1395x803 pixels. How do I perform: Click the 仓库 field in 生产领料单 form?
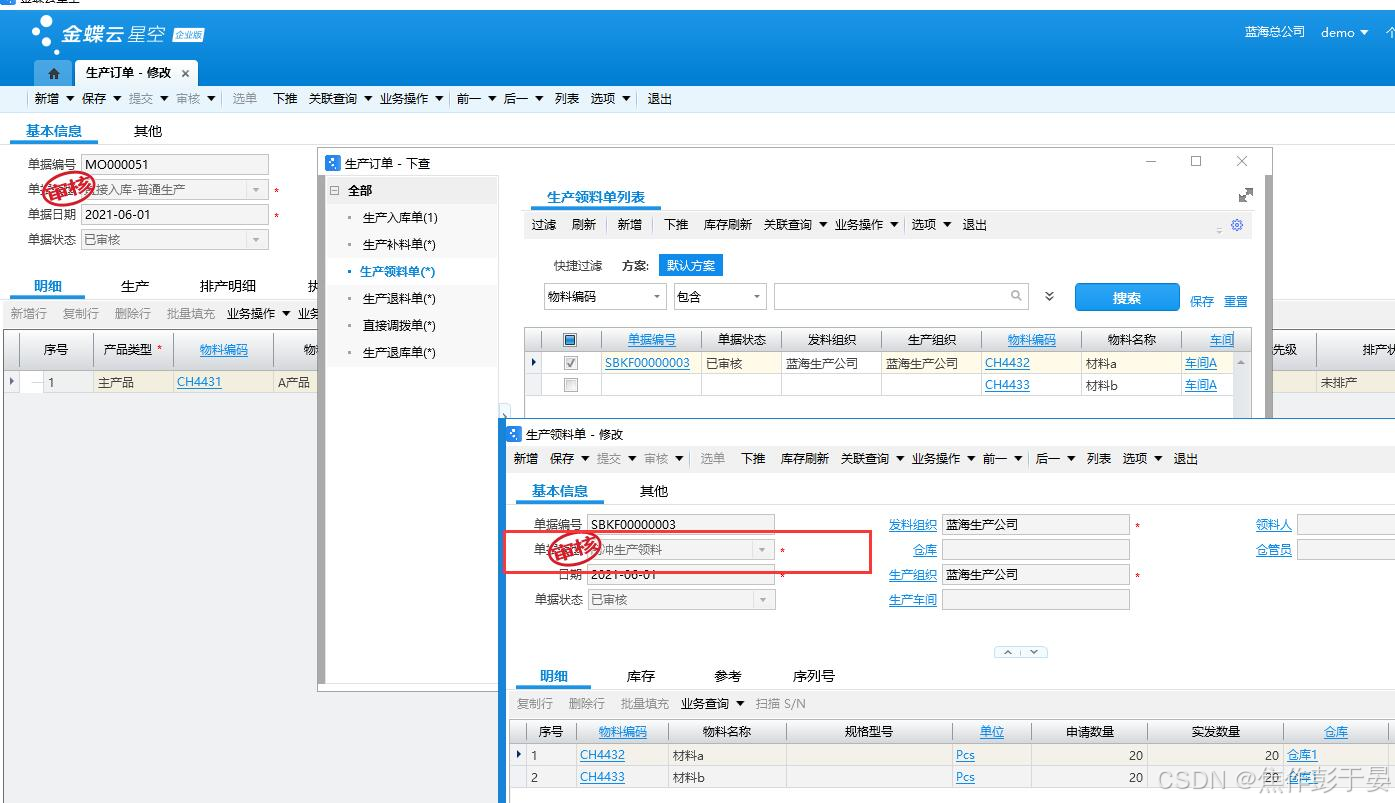pos(1036,550)
